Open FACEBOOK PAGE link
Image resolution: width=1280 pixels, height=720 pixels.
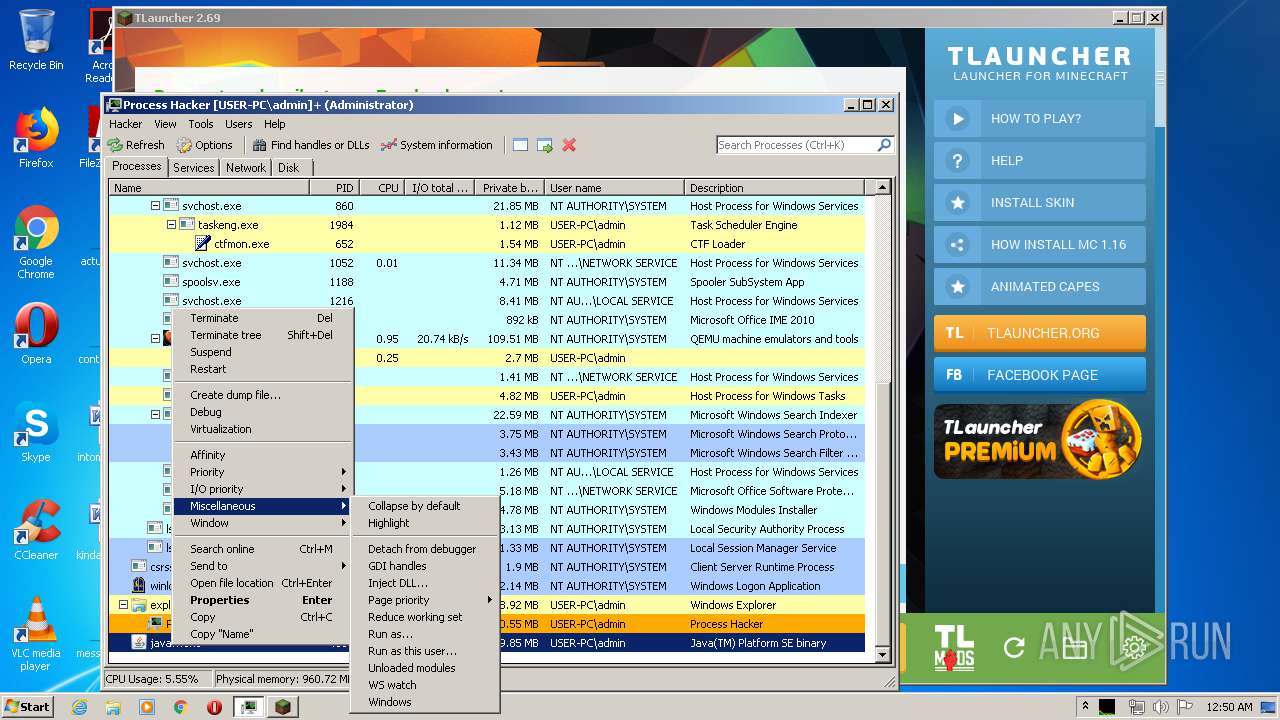1040,375
